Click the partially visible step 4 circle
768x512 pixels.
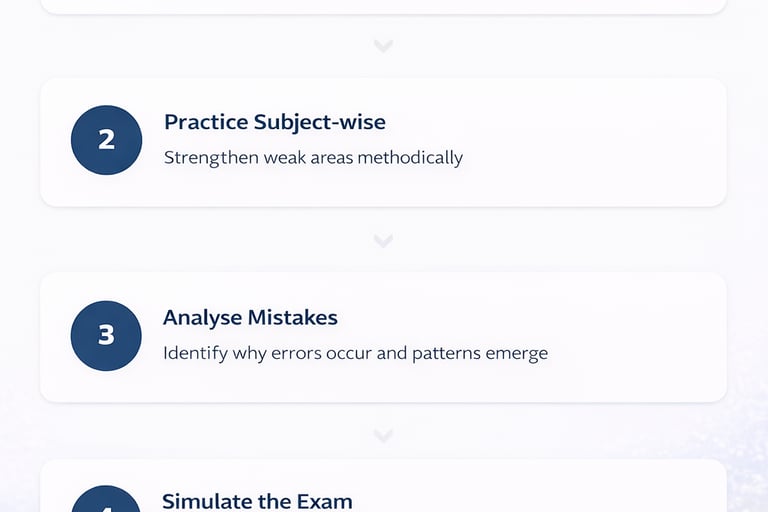(106, 502)
